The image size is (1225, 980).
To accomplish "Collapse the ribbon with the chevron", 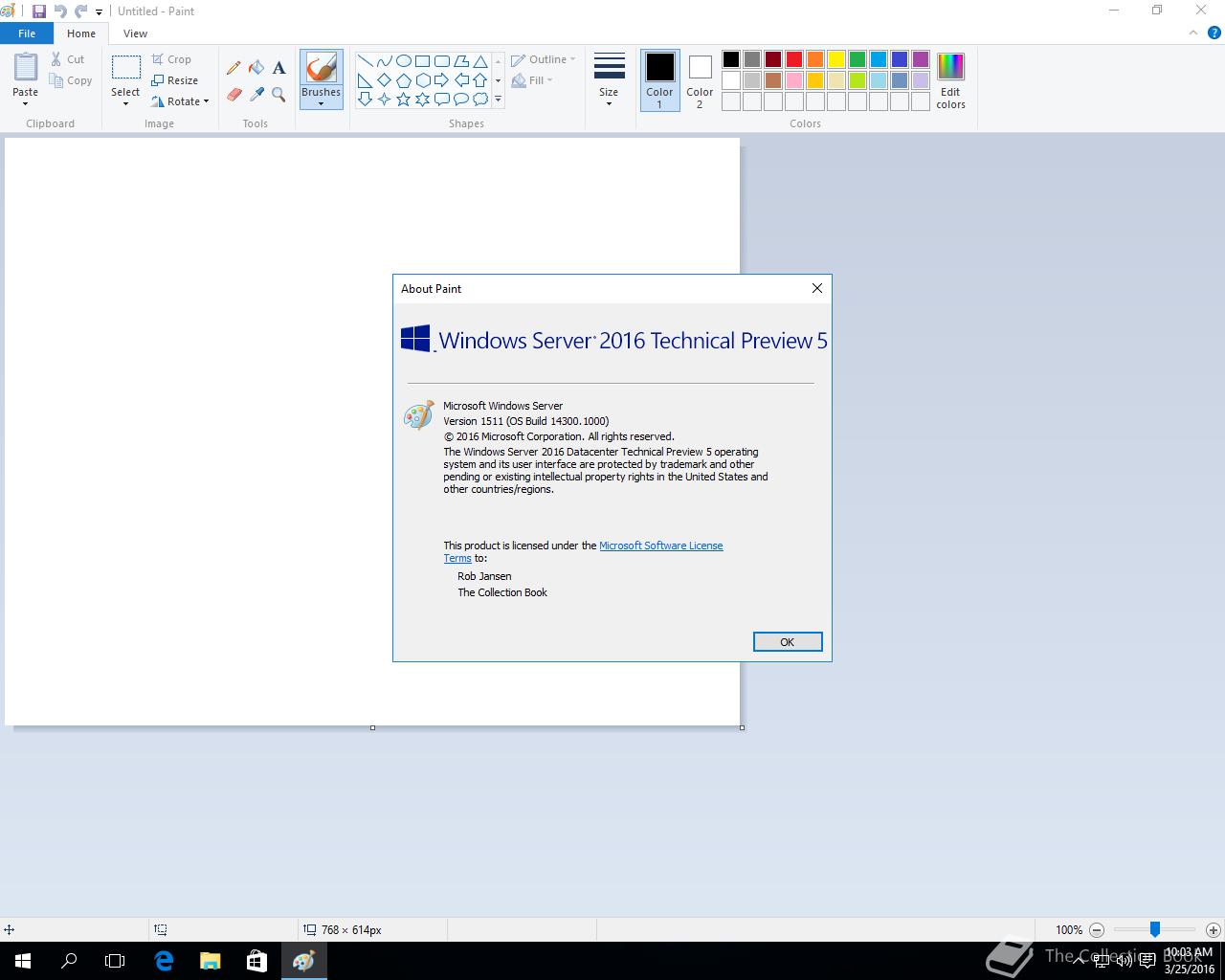I will (x=1192, y=33).
